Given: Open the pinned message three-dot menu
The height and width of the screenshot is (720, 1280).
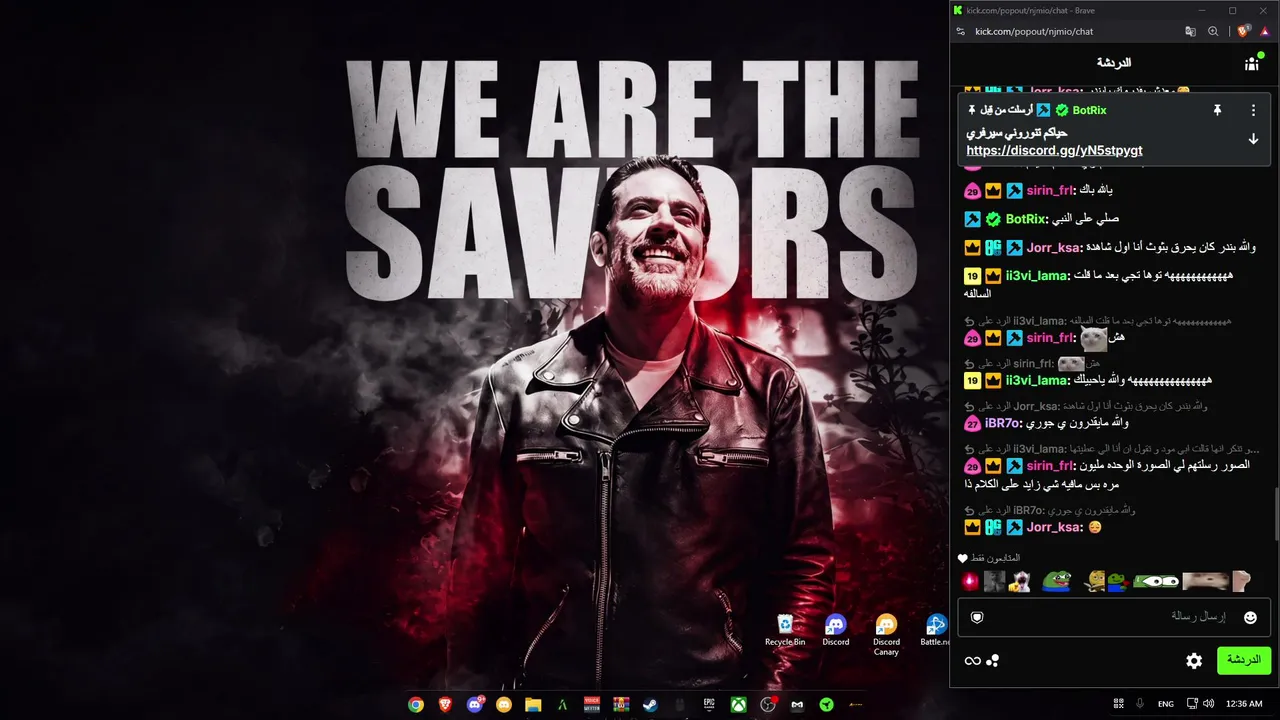Looking at the screenshot, I should pos(1253,110).
